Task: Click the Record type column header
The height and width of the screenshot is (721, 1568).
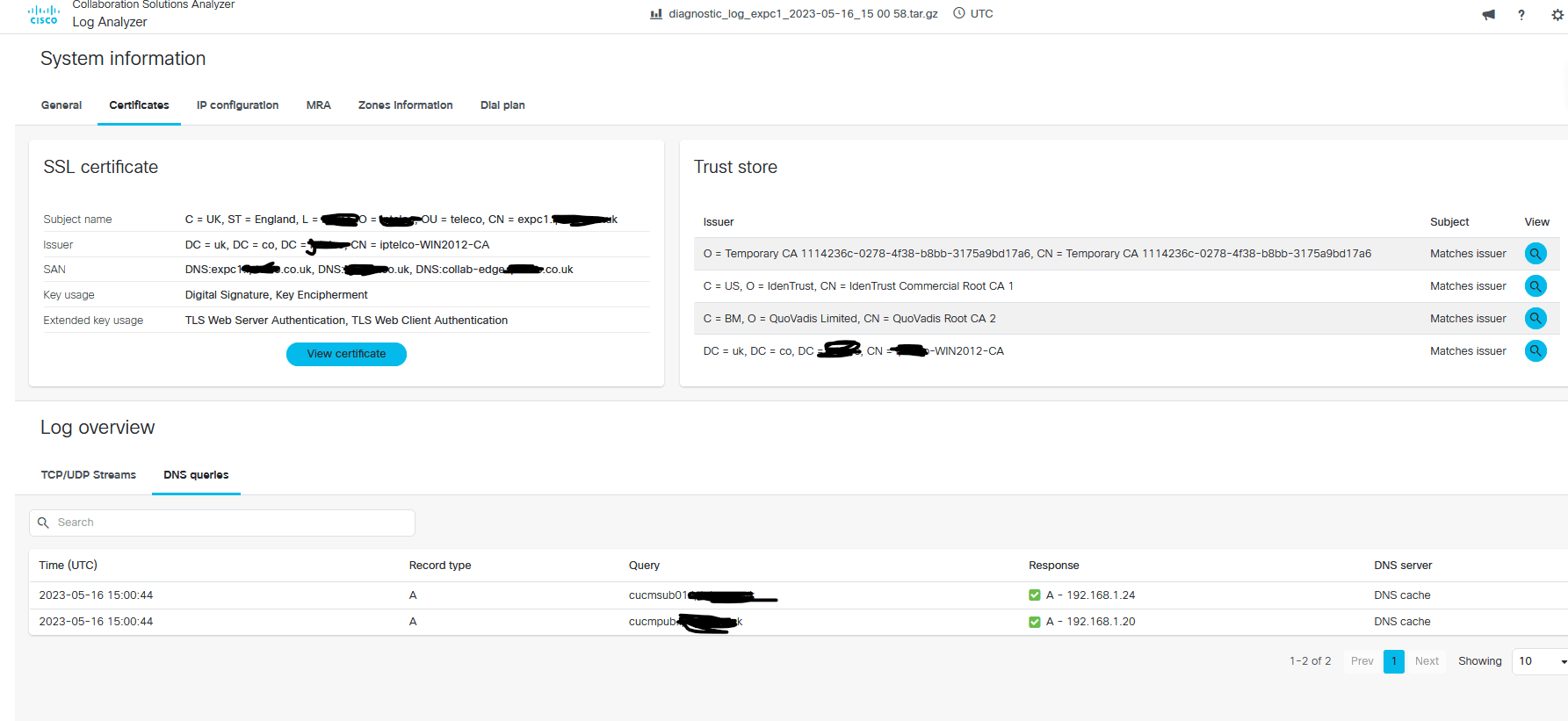Action: (x=440, y=566)
